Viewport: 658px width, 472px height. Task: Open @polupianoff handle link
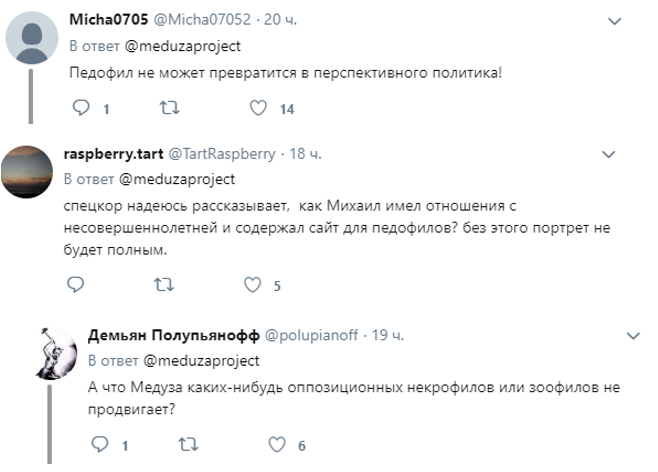point(311,335)
